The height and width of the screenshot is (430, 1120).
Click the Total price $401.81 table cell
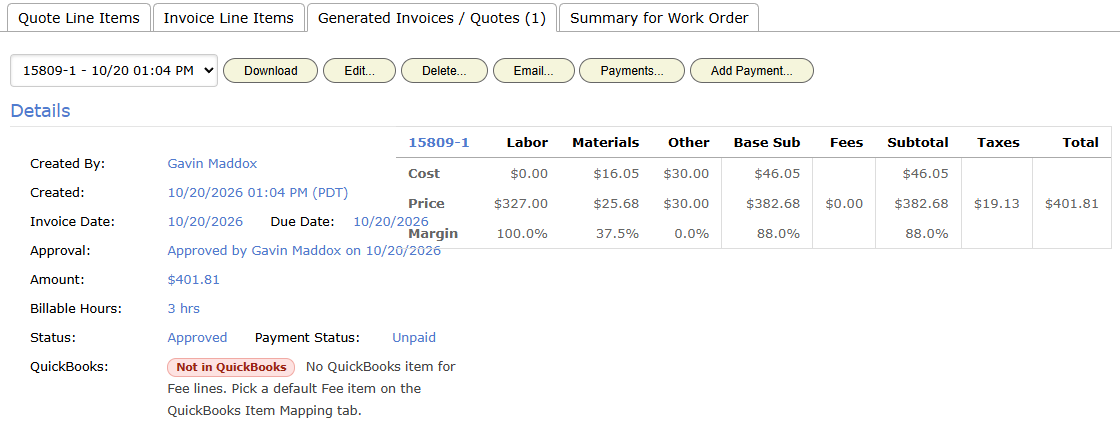click(1071, 204)
